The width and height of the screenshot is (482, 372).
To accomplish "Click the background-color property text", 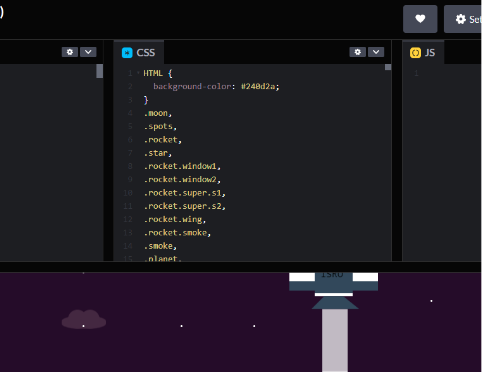I will [192, 86].
